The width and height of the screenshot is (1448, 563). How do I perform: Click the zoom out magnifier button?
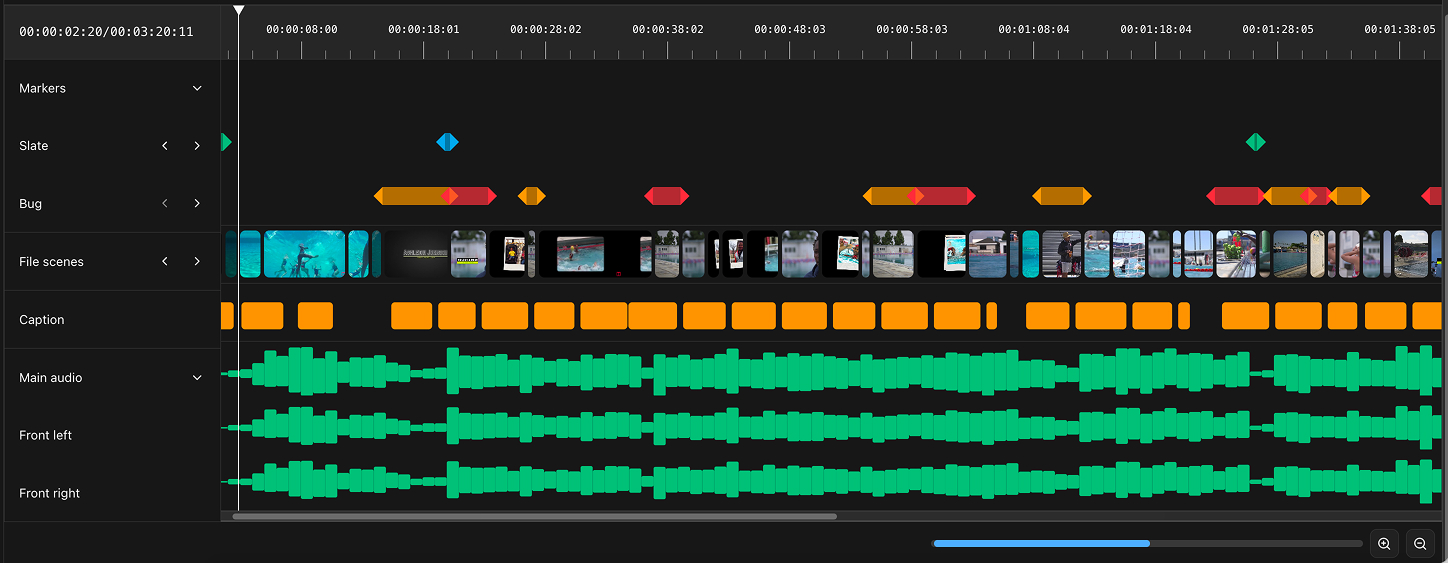click(x=1420, y=544)
